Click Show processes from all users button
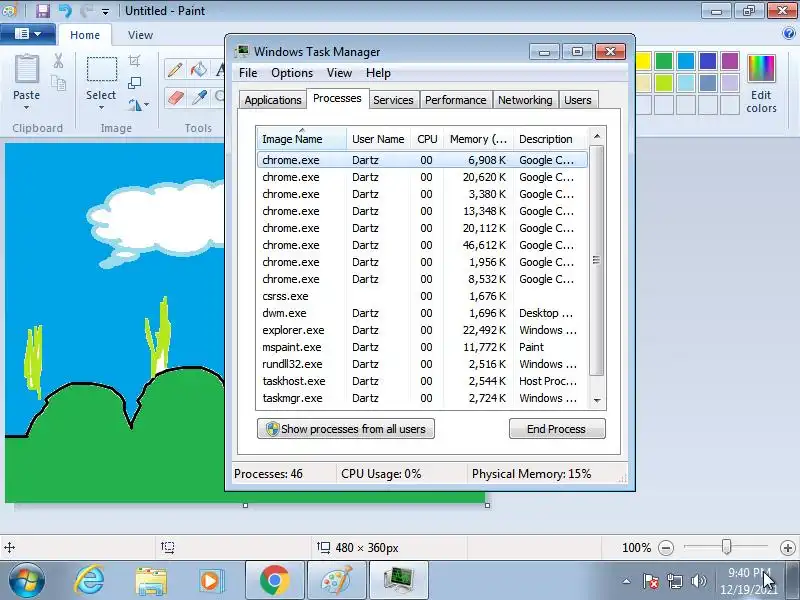 [346, 429]
